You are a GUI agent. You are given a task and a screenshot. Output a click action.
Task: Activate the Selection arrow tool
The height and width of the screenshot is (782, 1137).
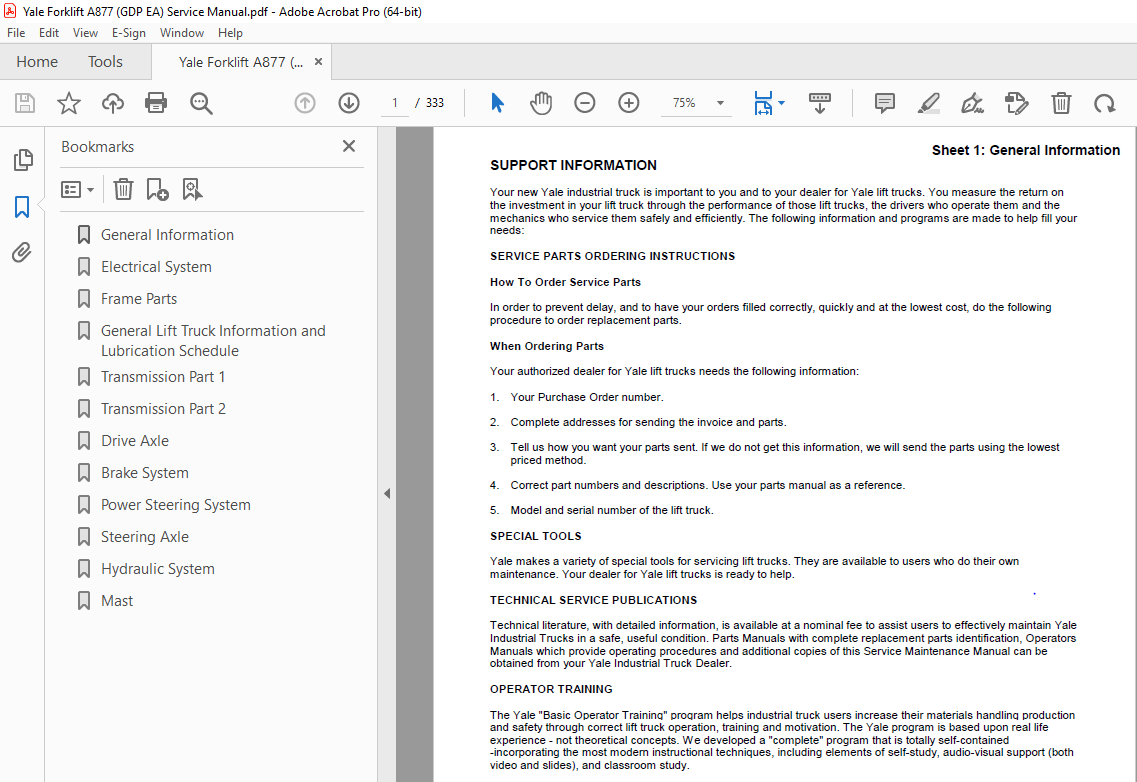point(497,103)
